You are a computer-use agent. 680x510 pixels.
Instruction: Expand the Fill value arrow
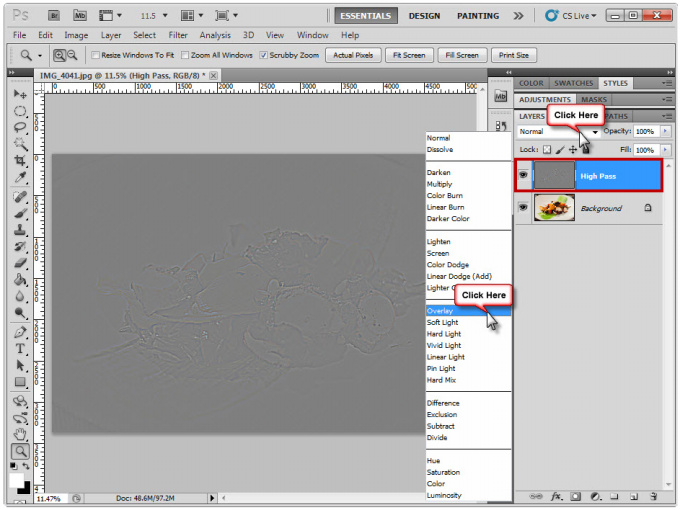click(x=665, y=150)
